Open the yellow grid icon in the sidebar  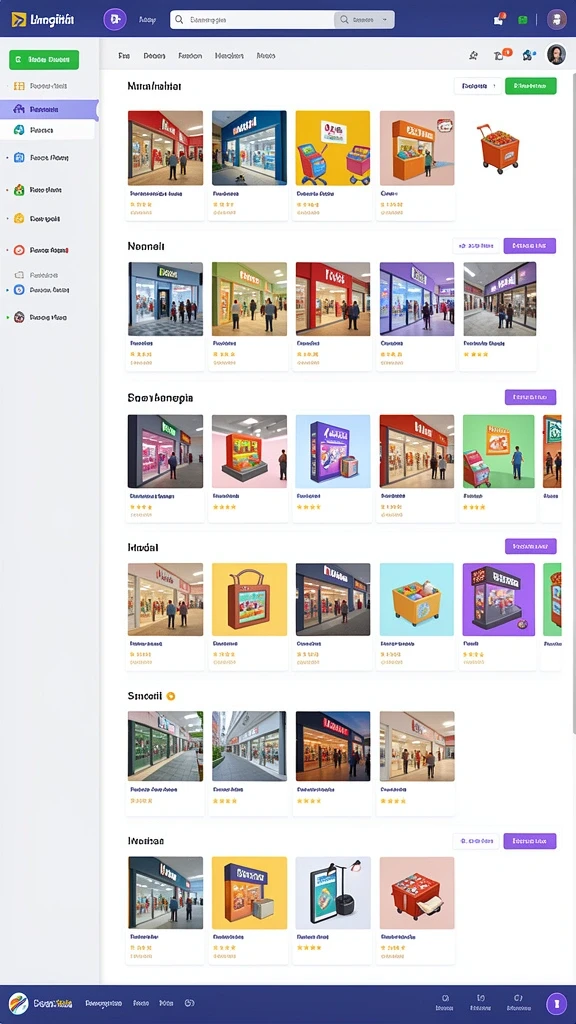point(19,86)
